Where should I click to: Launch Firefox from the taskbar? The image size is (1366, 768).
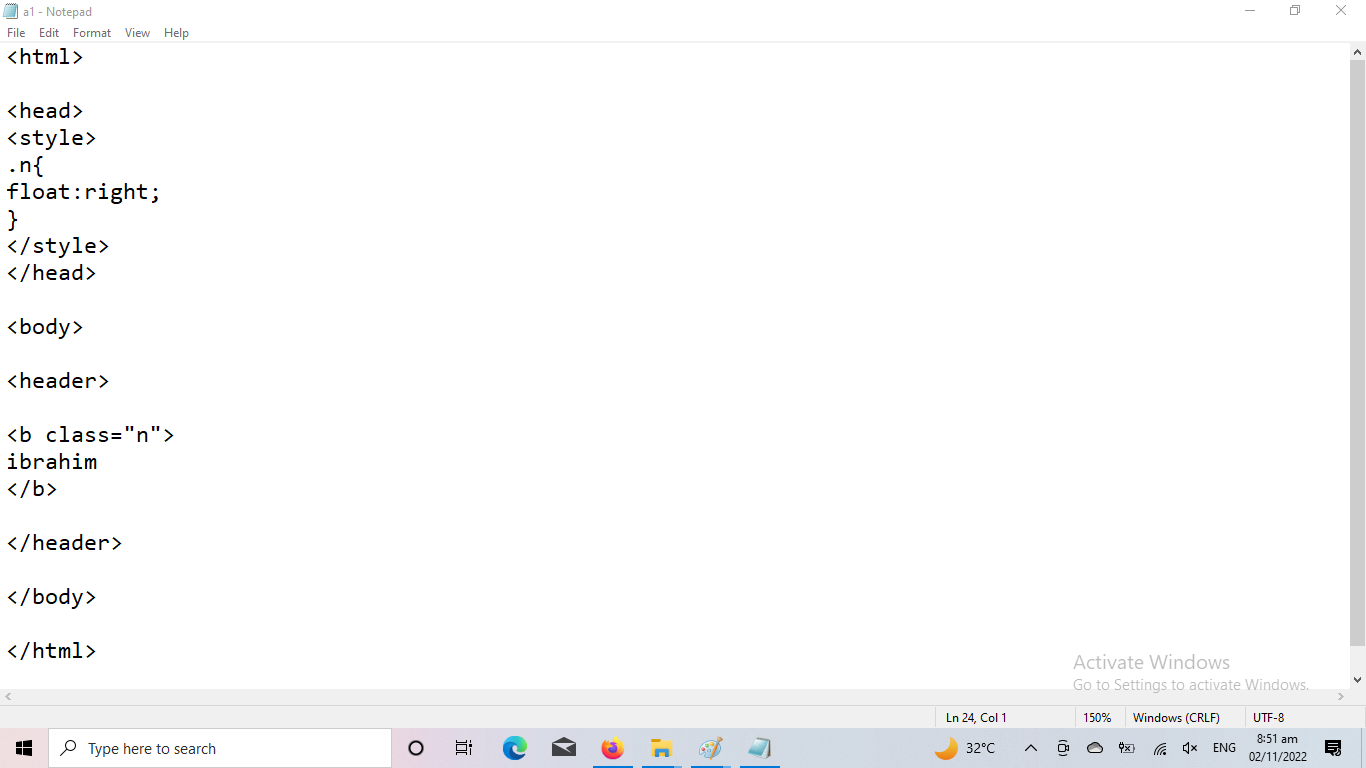(612, 748)
